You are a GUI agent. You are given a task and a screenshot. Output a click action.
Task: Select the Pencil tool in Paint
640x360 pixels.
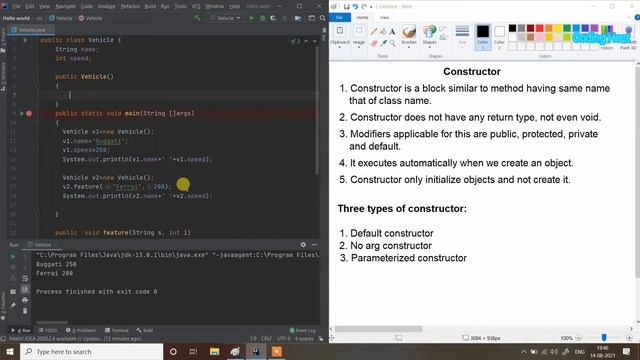pos(374,31)
